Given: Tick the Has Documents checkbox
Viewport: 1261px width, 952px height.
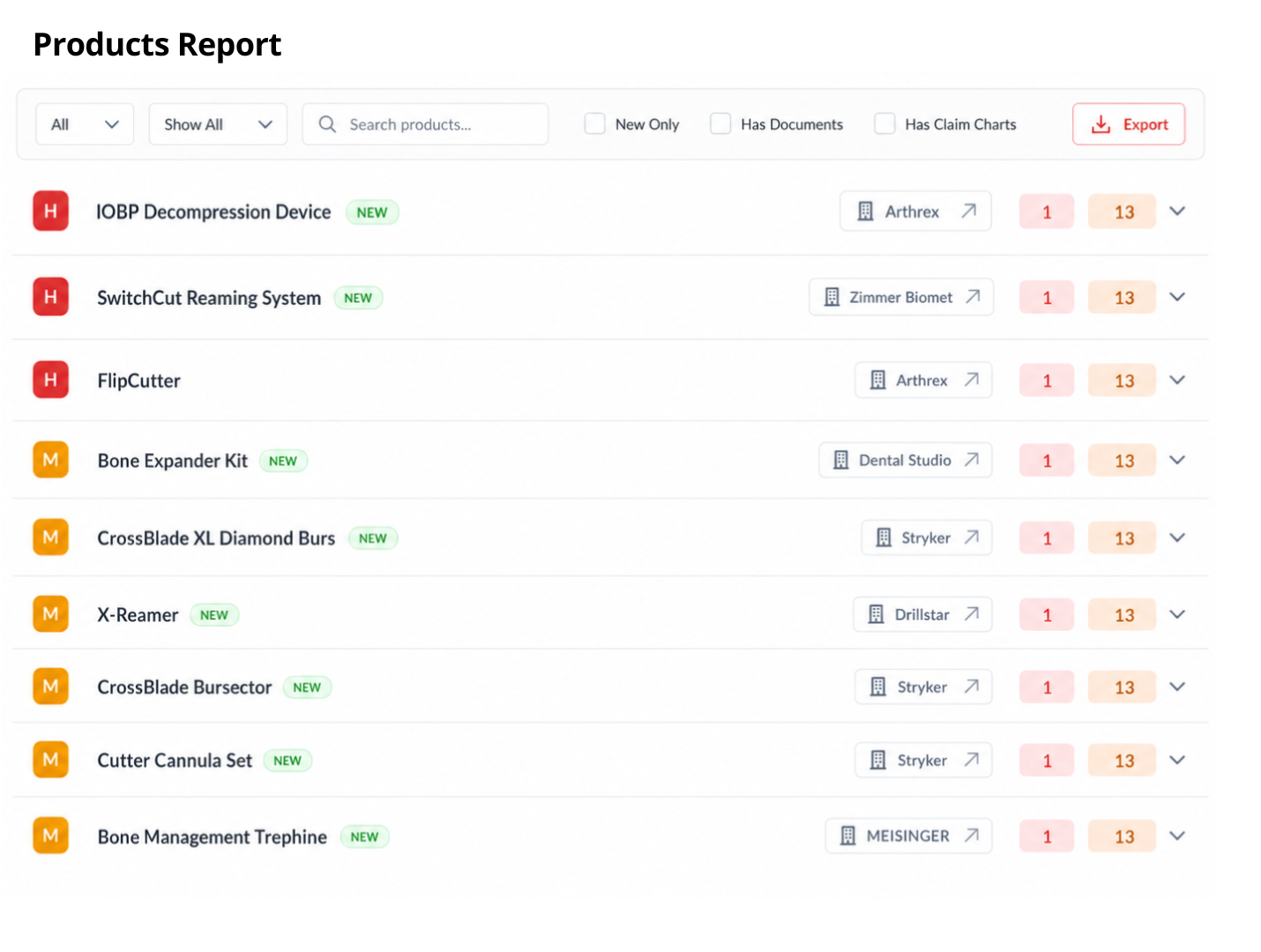Looking at the screenshot, I should pos(720,123).
